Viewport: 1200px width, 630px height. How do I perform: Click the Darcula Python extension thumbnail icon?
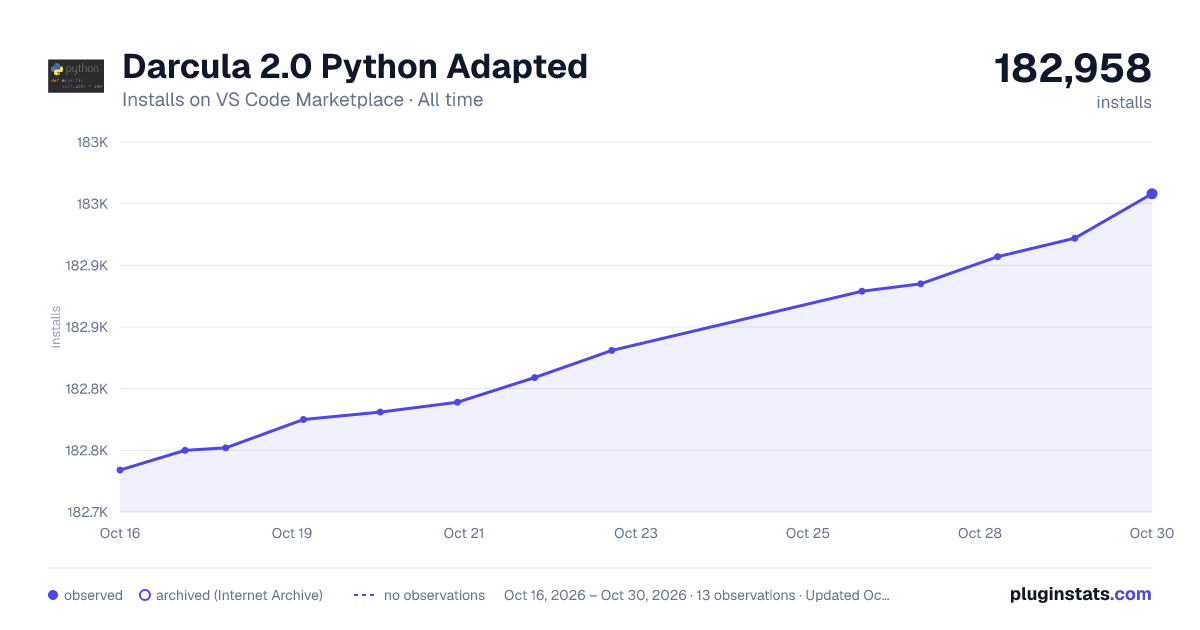tap(75, 76)
